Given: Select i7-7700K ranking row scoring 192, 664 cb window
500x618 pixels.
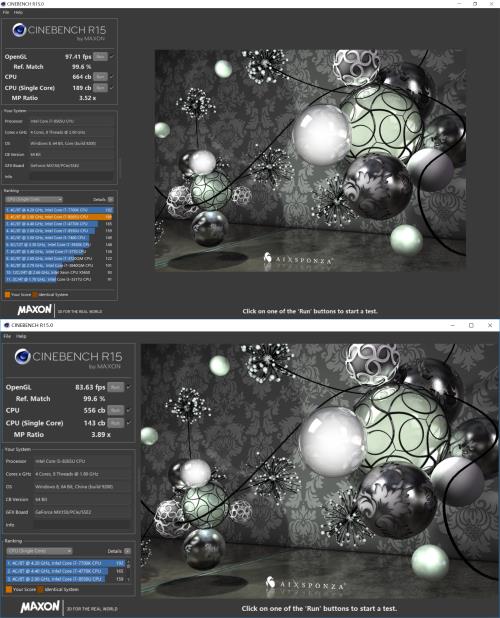Looking at the screenshot, I should 59,210.
